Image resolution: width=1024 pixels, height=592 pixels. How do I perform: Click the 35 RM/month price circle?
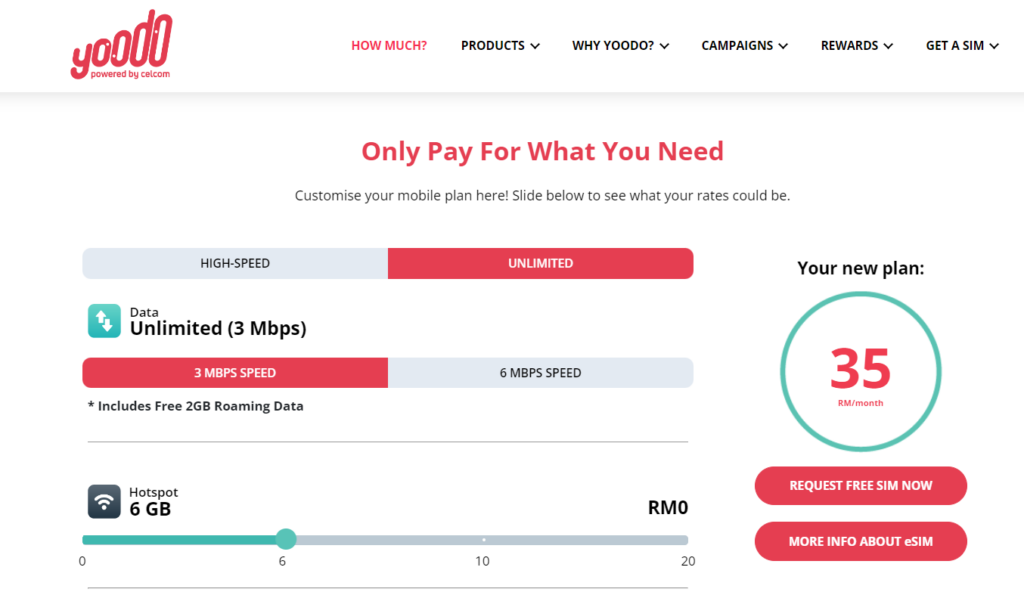pos(860,372)
